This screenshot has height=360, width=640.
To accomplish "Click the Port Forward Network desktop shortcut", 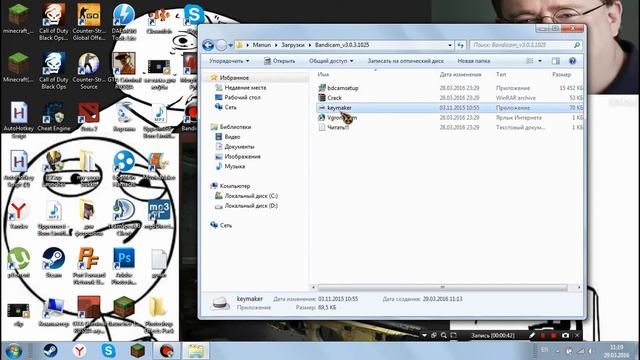I will pos(89,265).
